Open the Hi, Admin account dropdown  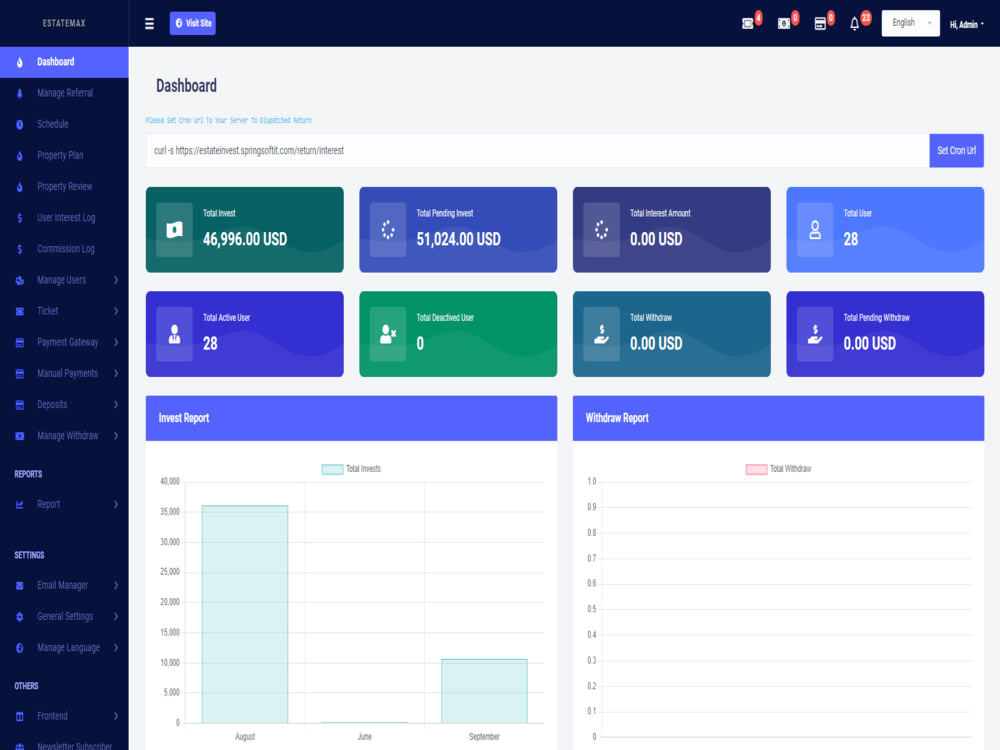966,24
